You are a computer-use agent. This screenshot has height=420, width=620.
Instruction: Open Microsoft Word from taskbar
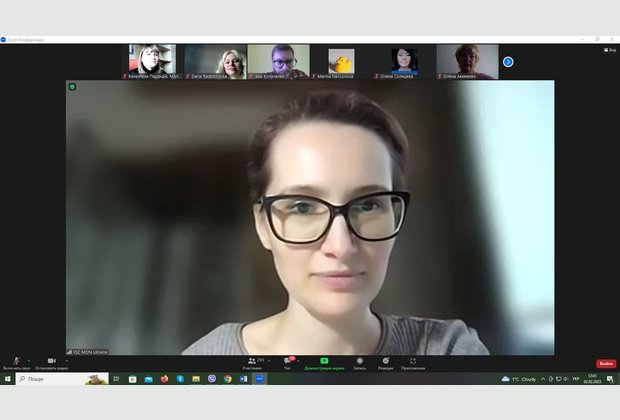[x=244, y=379]
